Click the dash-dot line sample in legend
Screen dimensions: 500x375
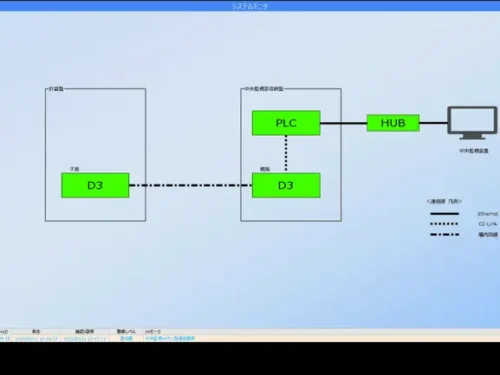tap(444, 234)
